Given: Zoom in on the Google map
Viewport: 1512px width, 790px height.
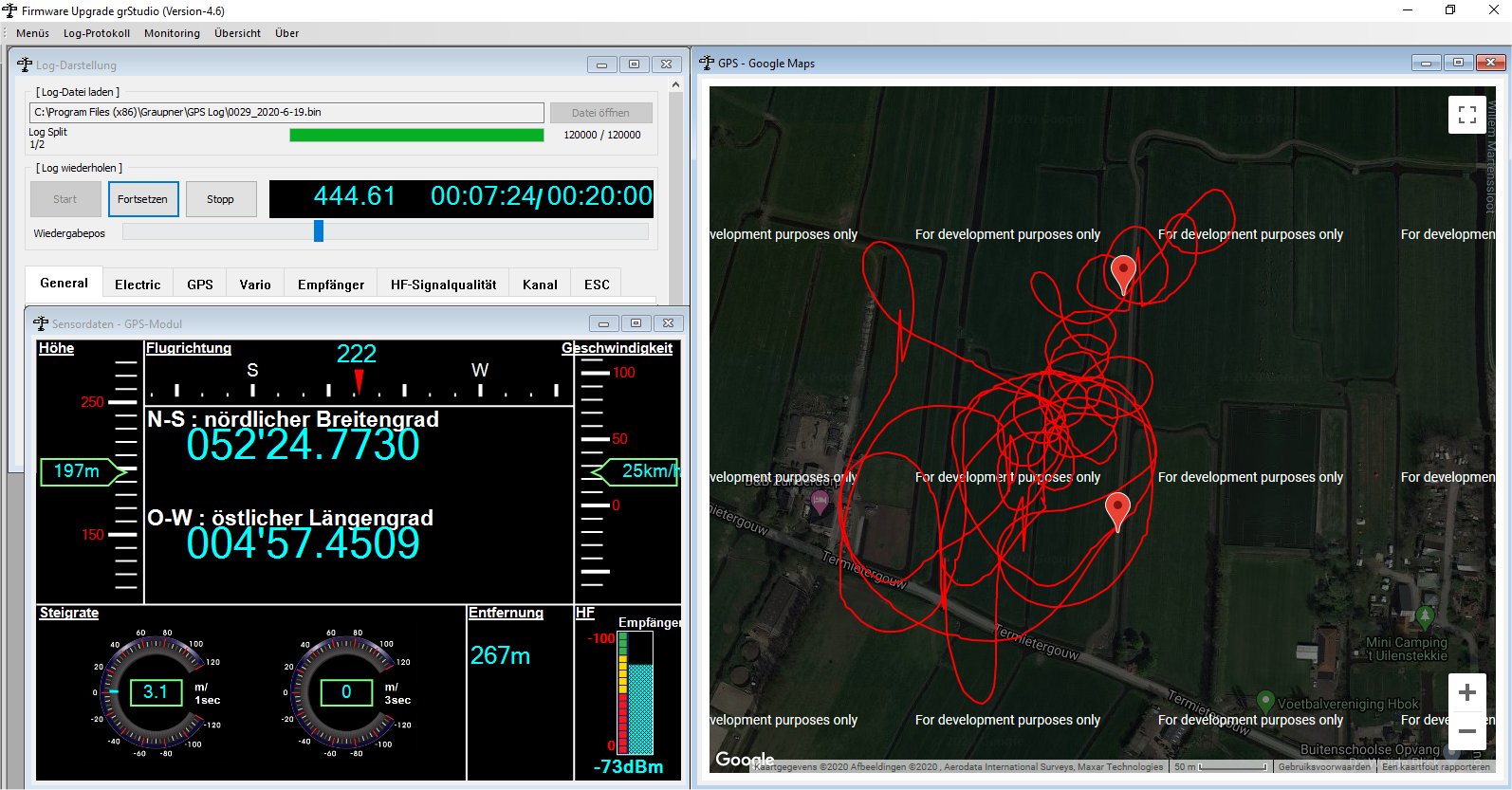Looking at the screenshot, I should [1467, 692].
